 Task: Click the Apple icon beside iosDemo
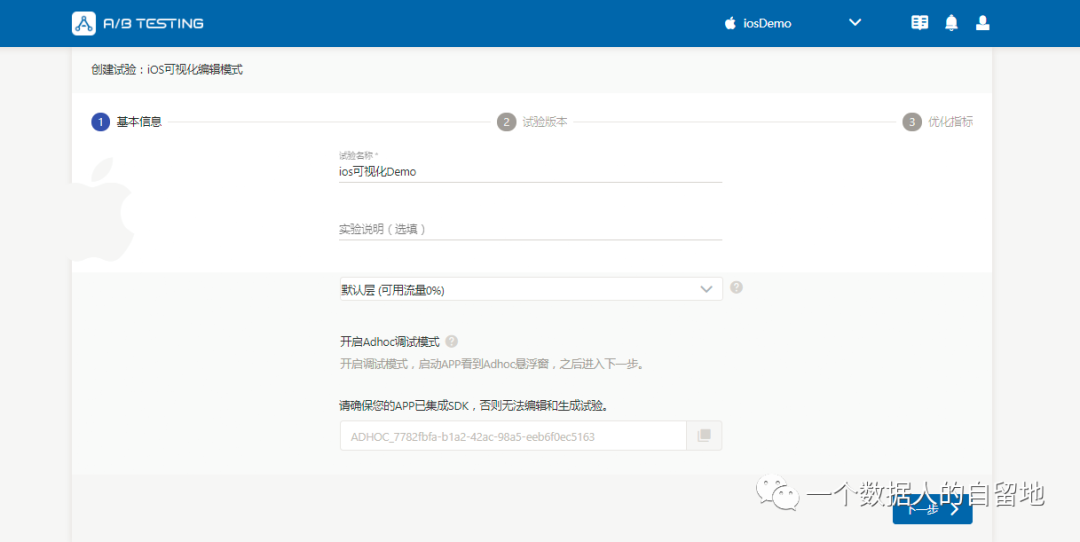click(x=730, y=23)
